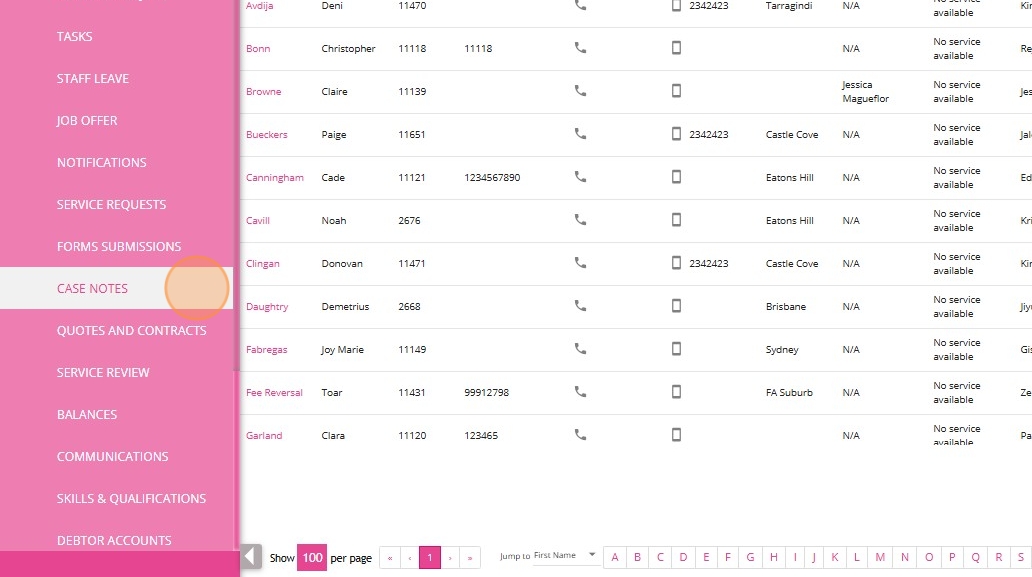Open Communications in the sidebar

[113, 457]
